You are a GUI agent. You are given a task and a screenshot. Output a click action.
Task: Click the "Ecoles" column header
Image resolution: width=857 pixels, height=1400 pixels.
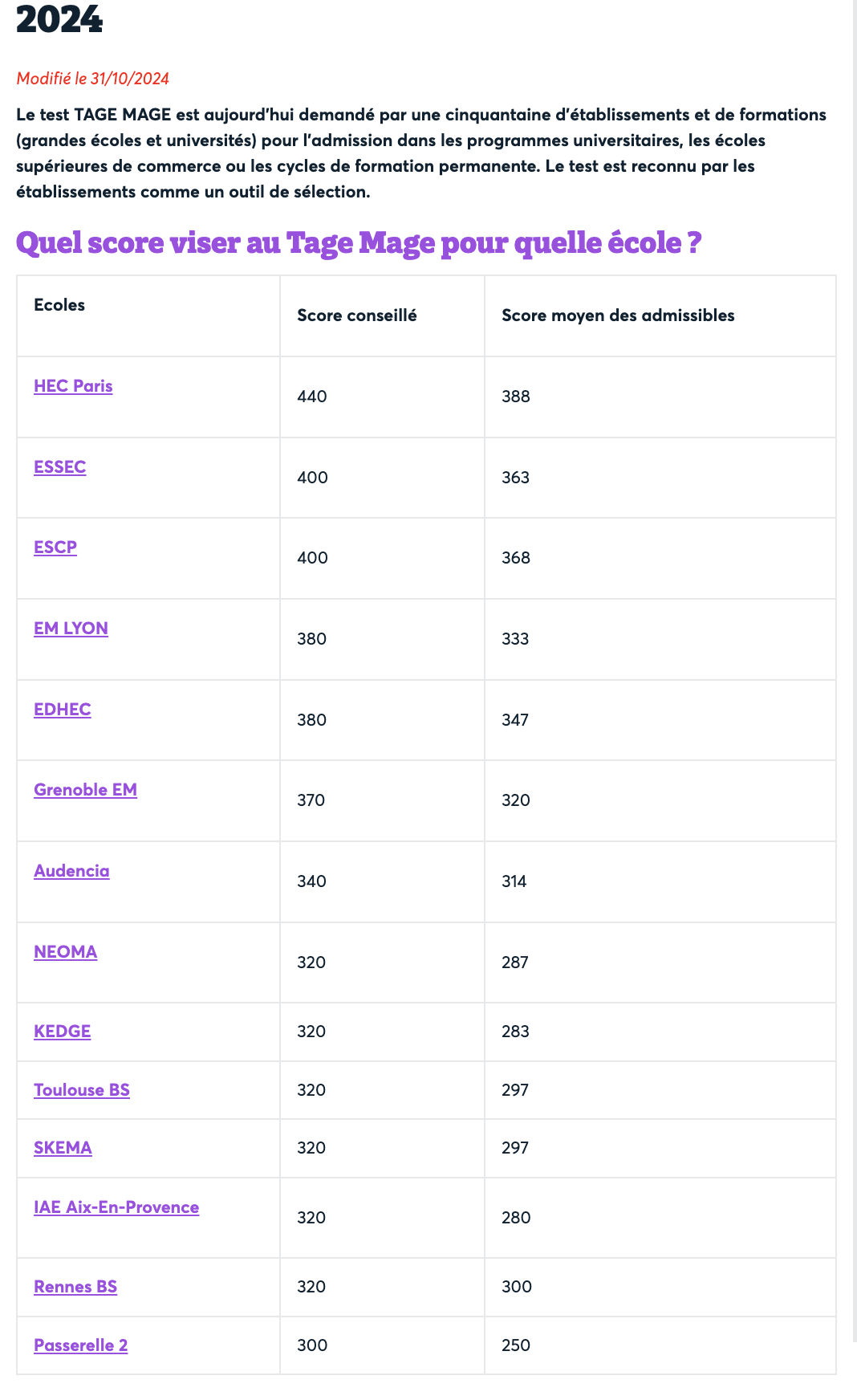coord(59,305)
